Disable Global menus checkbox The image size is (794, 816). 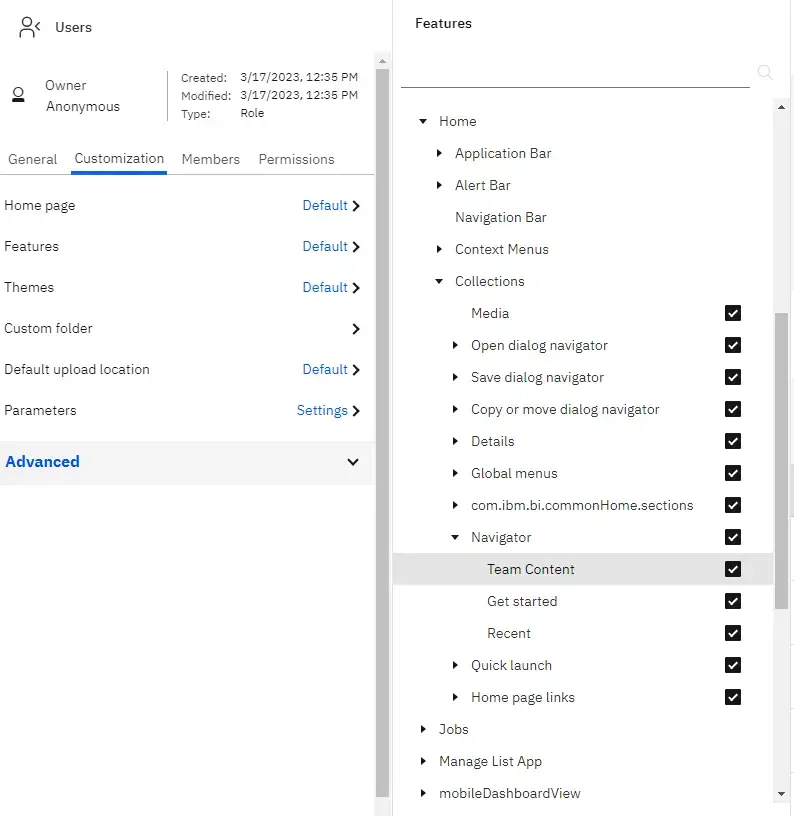point(733,473)
